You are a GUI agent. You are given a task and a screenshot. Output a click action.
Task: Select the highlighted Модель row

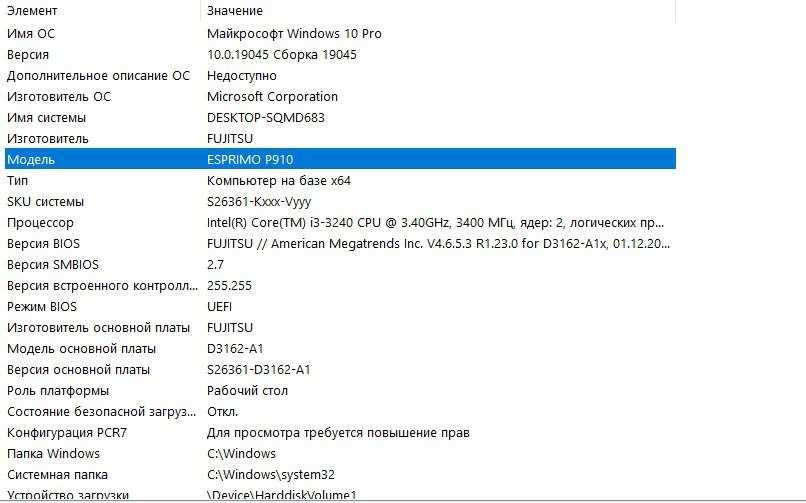(340, 159)
